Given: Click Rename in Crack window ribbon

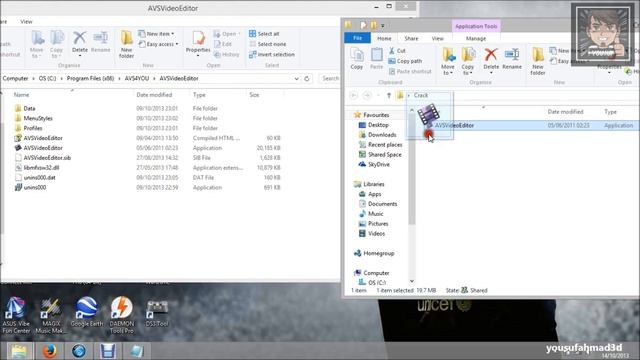Looking at the screenshot, I should pos(512,58).
